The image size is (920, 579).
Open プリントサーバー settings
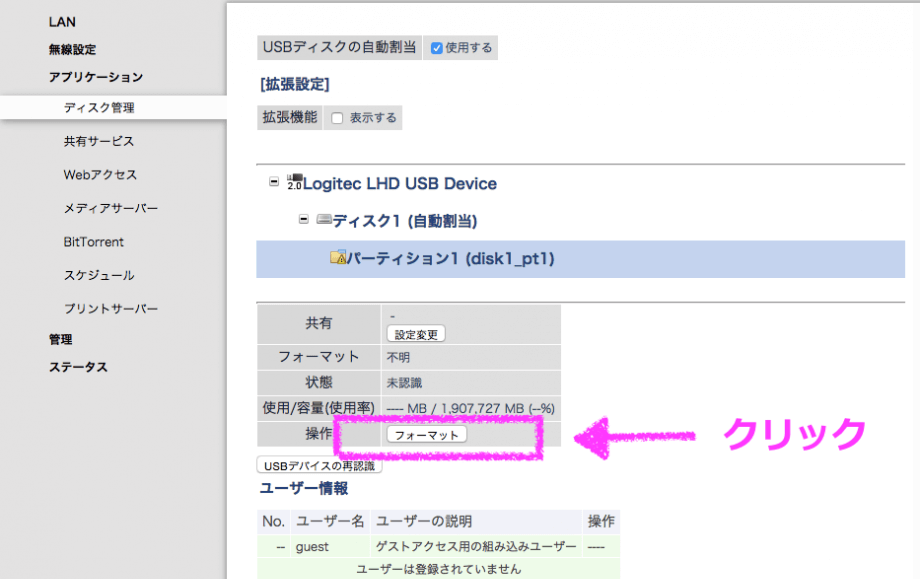110,309
